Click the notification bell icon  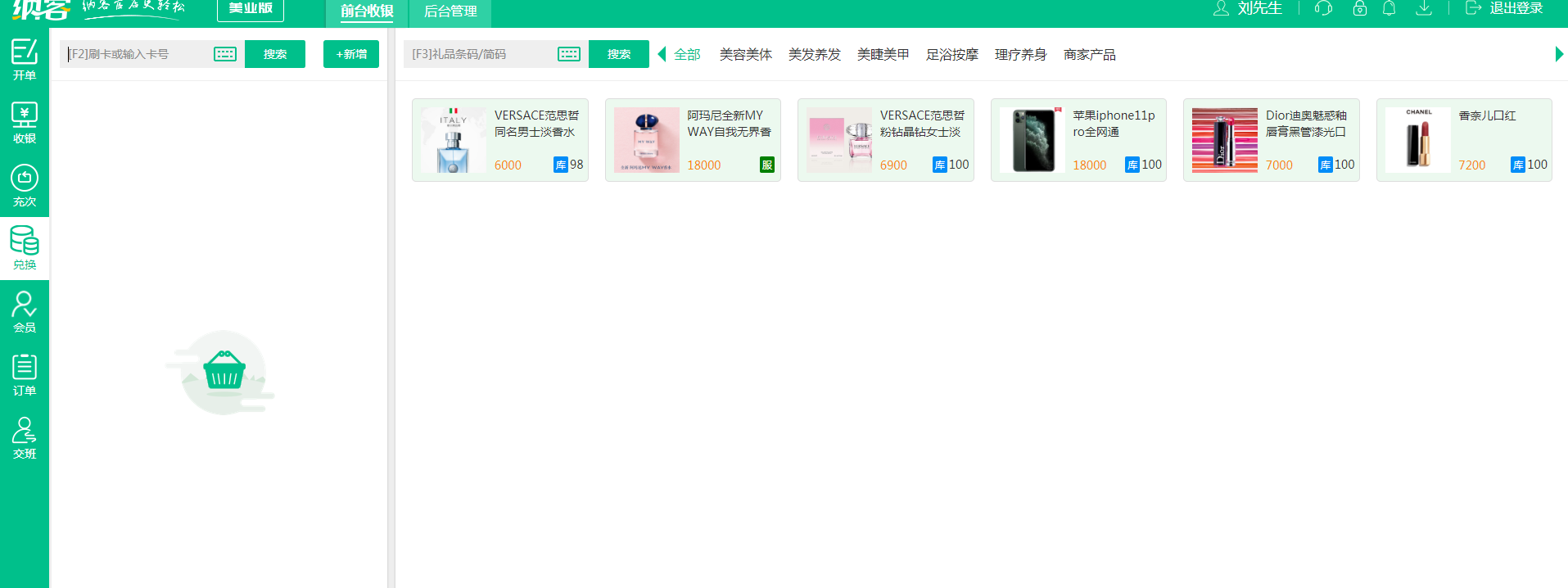click(1390, 8)
